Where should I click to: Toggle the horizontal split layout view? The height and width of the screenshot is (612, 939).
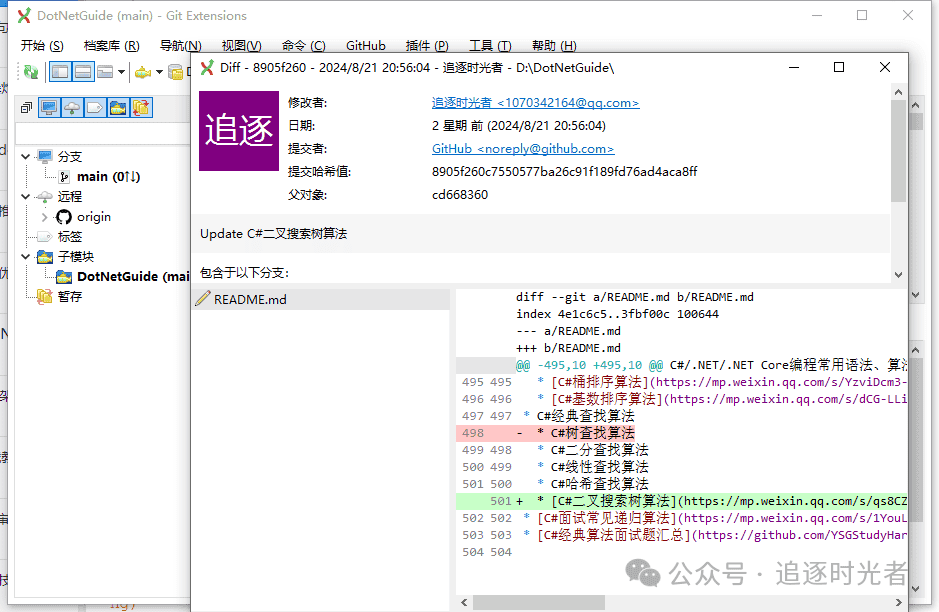click(x=82, y=71)
